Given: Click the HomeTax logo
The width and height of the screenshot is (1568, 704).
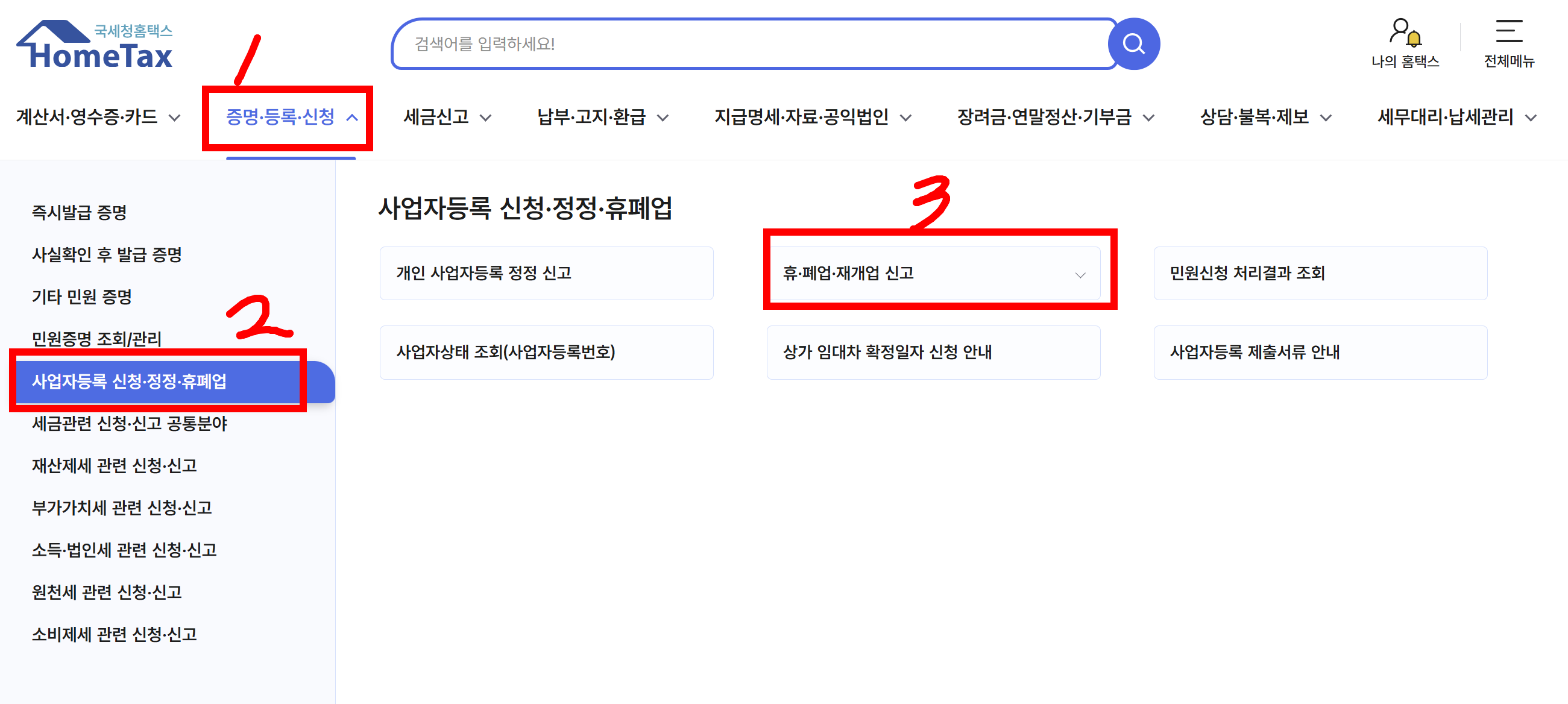Looking at the screenshot, I should 95,45.
